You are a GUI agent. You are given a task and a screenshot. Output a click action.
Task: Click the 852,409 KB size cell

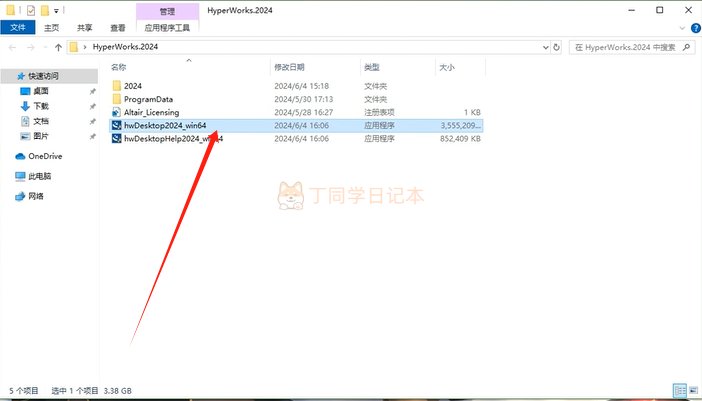pos(460,139)
